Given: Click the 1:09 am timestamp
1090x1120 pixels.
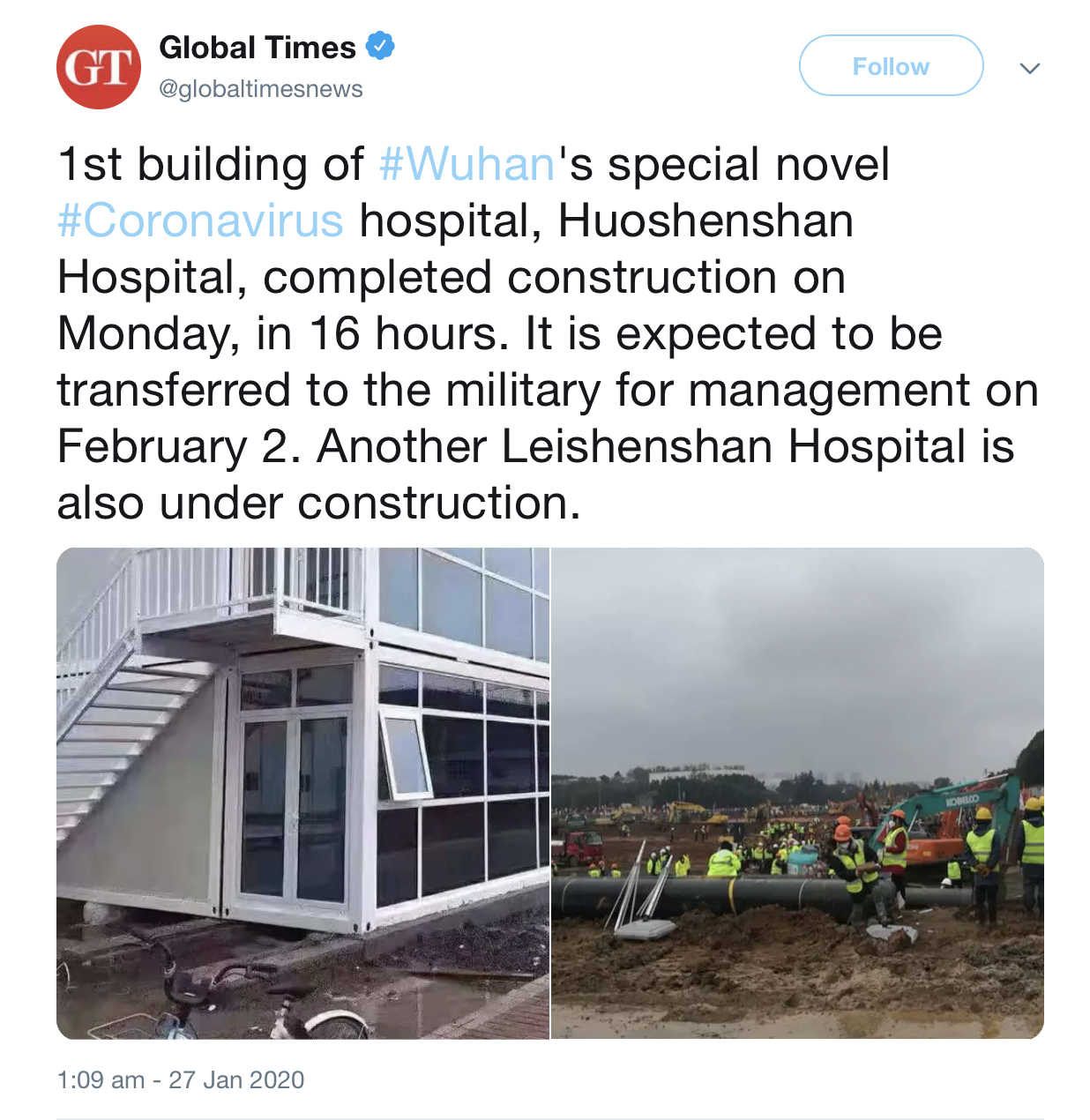Looking at the screenshot, I should point(101,1079).
